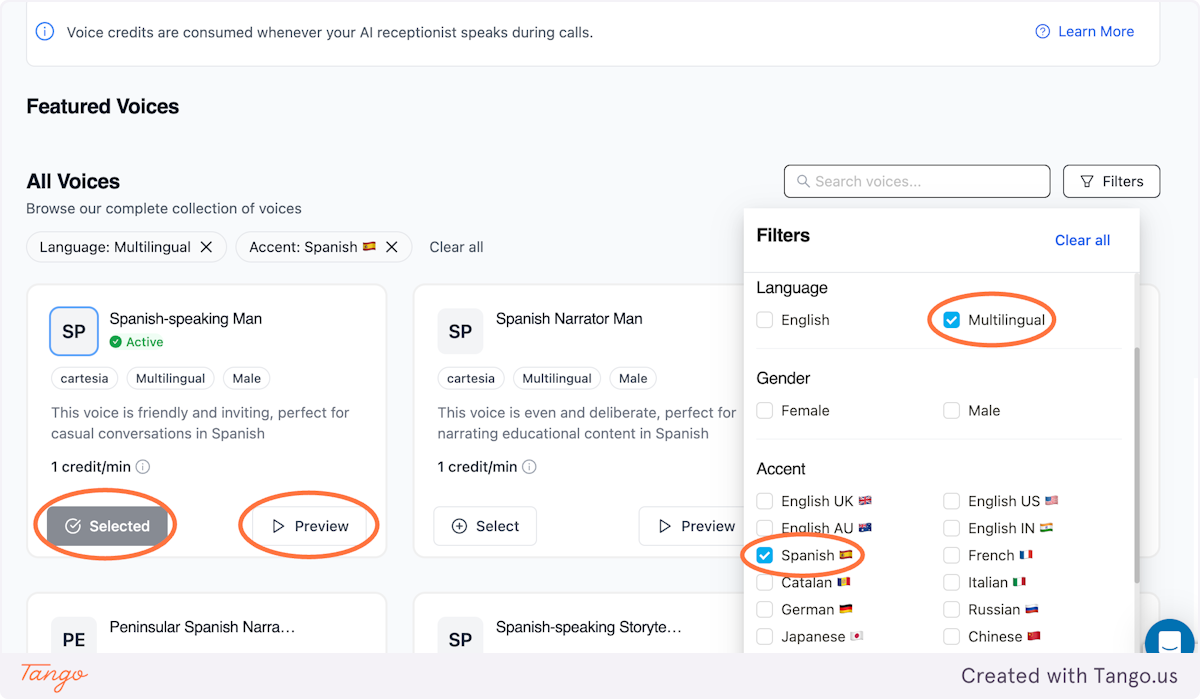Click the magnifier icon in the search voices field

[x=803, y=181]
